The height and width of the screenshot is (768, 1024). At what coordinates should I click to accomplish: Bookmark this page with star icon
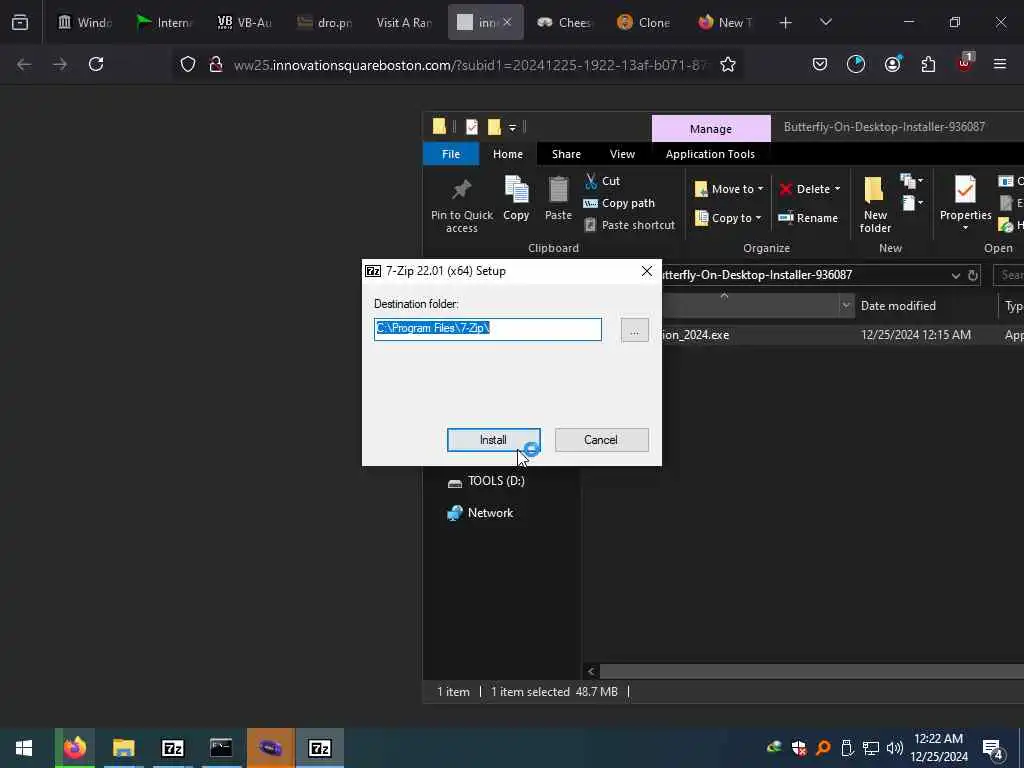click(728, 64)
